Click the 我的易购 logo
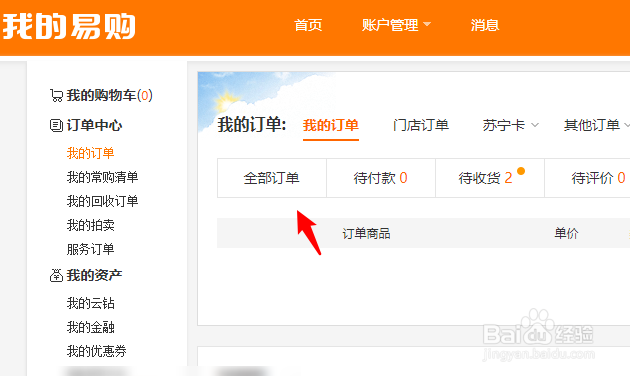Image resolution: width=630 pixels, height=376 pixels. (x=69, y=26)
